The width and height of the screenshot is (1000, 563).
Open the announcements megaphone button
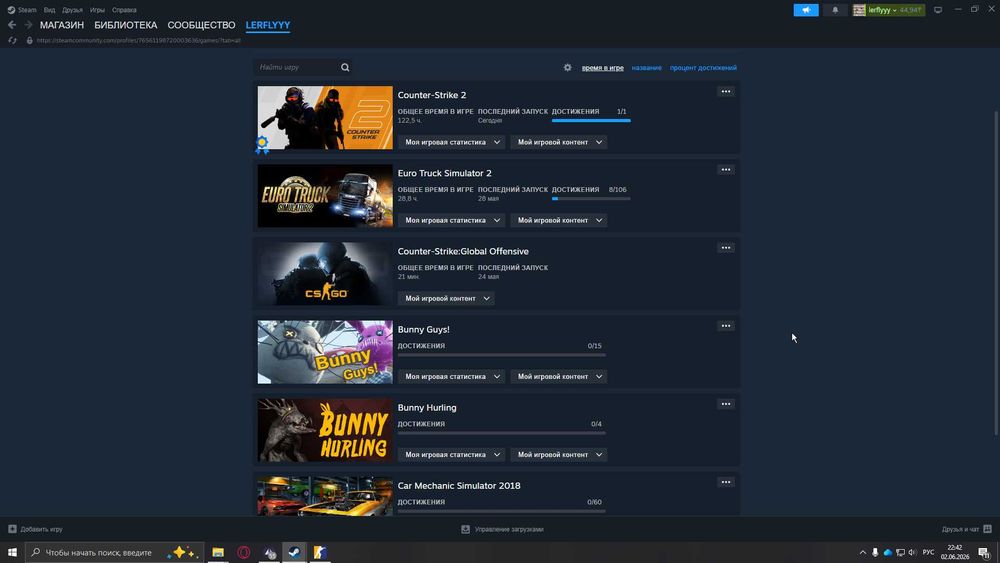click(x=806, y=10)
